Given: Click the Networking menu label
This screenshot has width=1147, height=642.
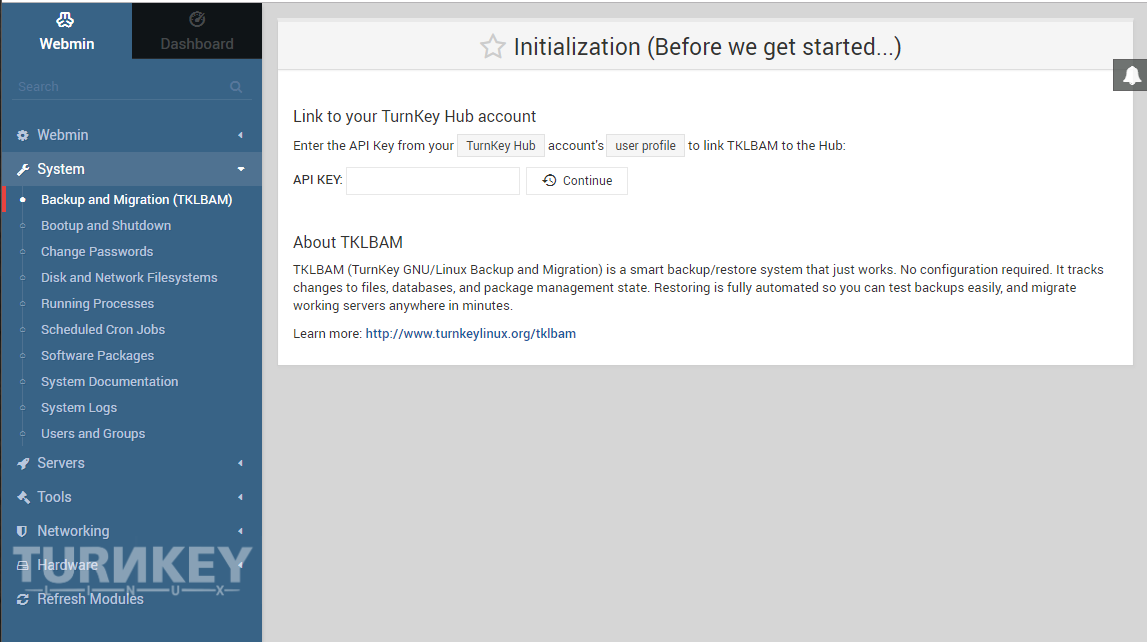Looking at the screenshot, I should click(x=73, y=531).
